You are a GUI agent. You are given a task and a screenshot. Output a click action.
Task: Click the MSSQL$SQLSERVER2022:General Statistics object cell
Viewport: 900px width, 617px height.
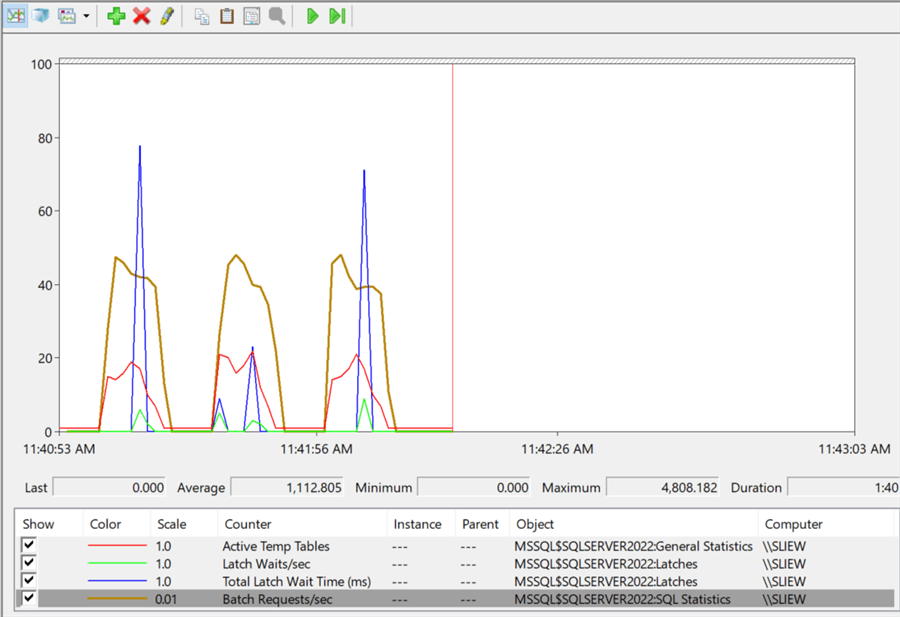pyautogui.click(x=633, y=546)
